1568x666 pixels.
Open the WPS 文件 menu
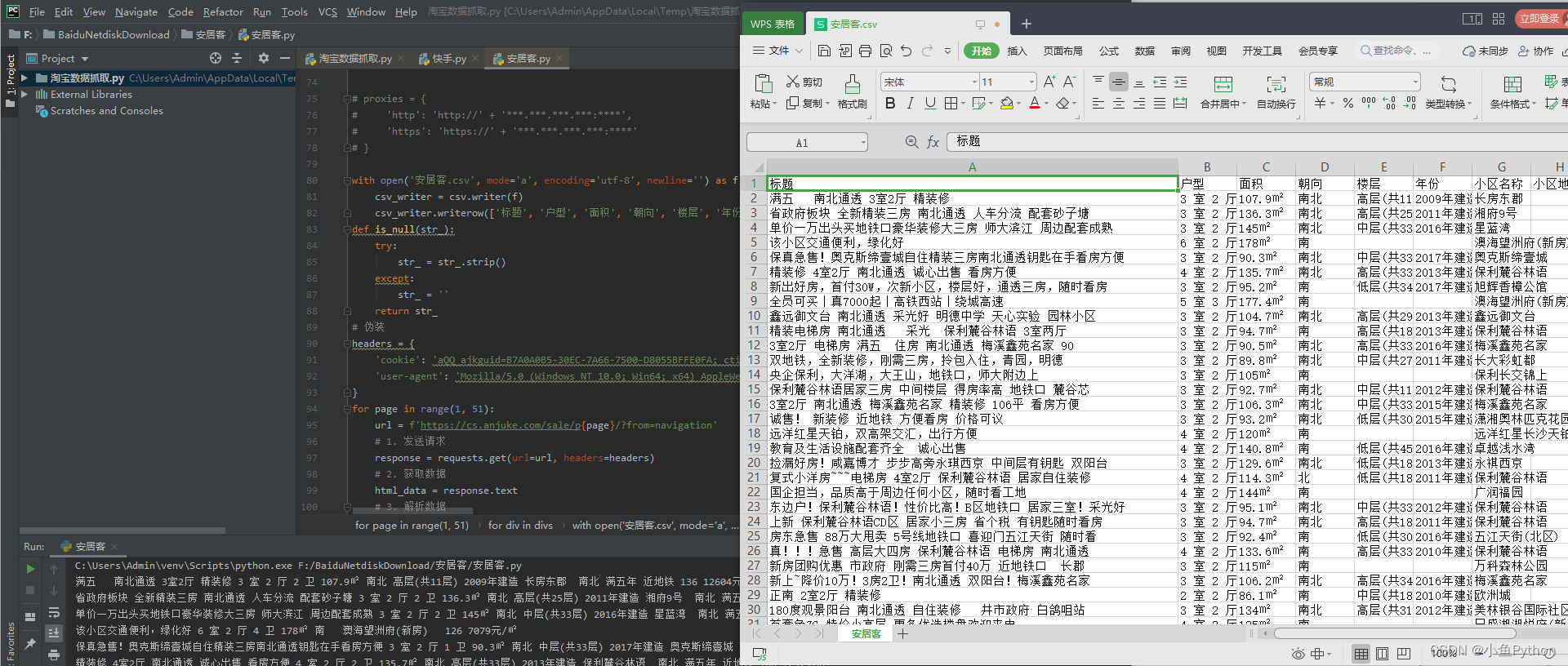click(777, 51)
